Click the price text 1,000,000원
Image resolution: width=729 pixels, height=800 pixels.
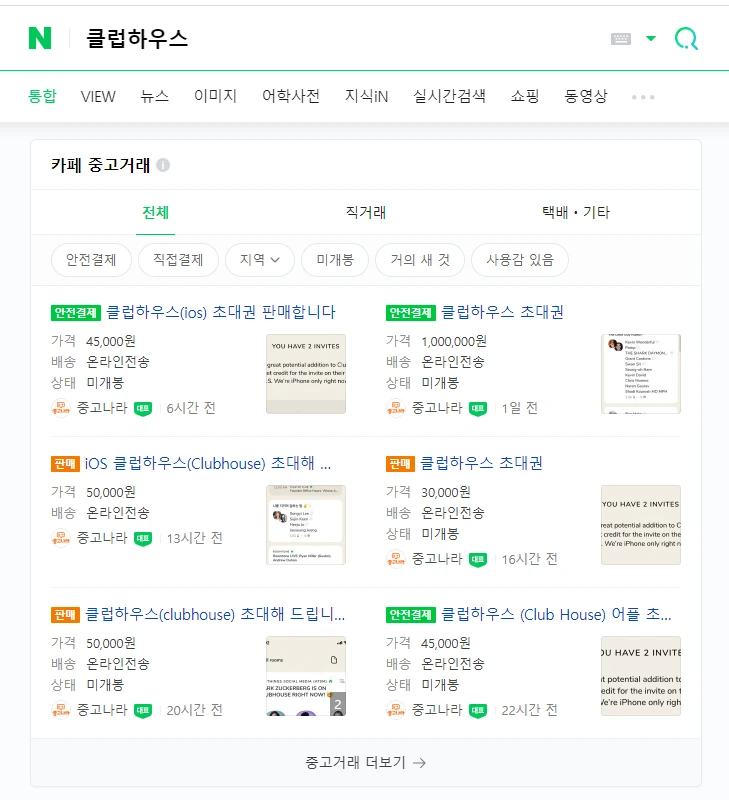(454, 341)
